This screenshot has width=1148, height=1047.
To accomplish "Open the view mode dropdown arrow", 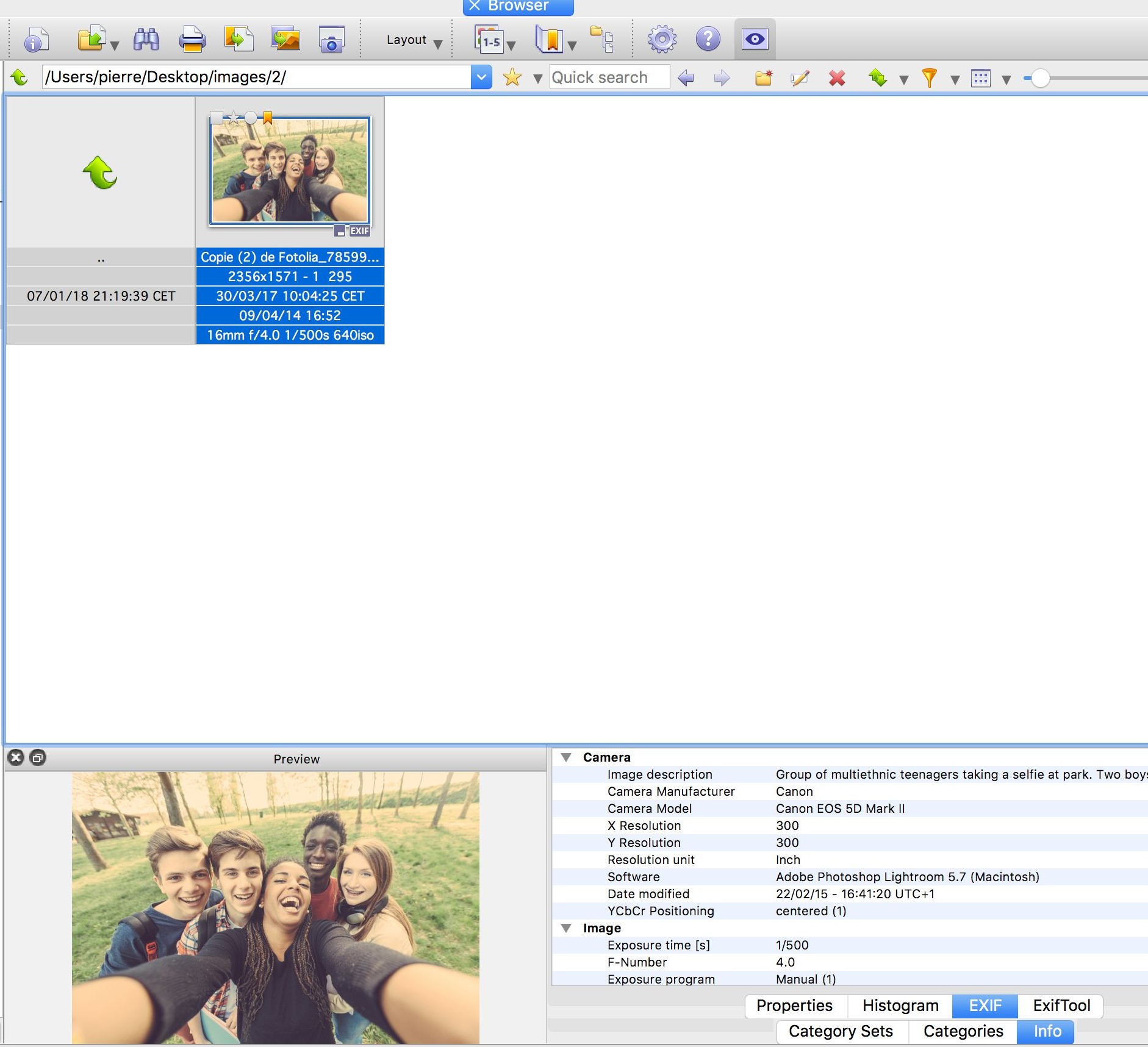I will coord(1006,79).
